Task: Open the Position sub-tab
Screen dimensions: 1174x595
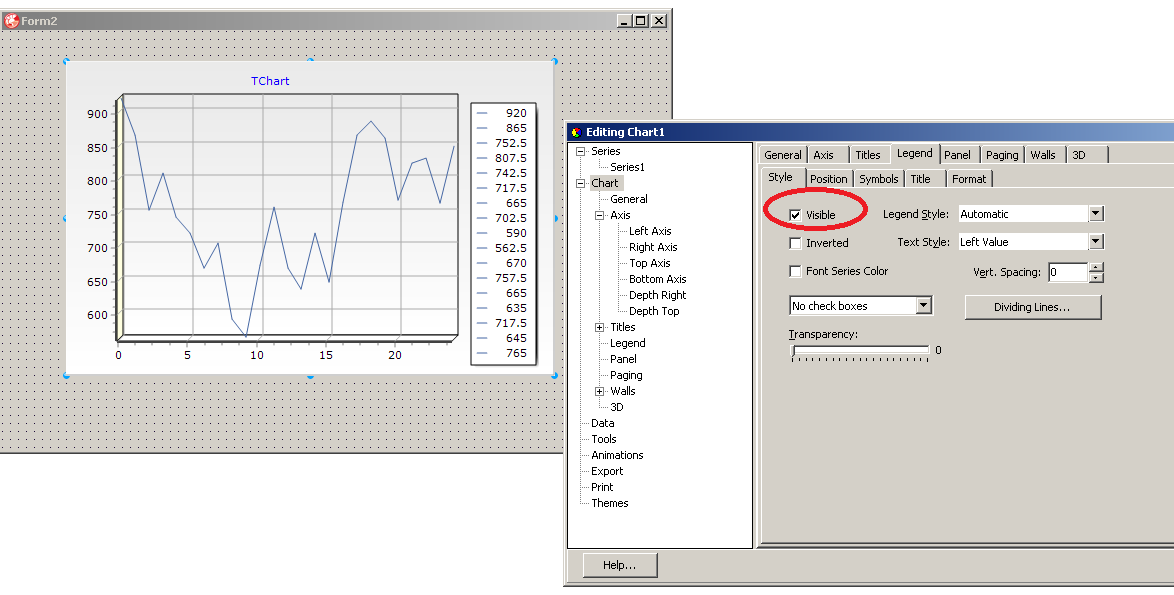Action: tap(829, 179)
